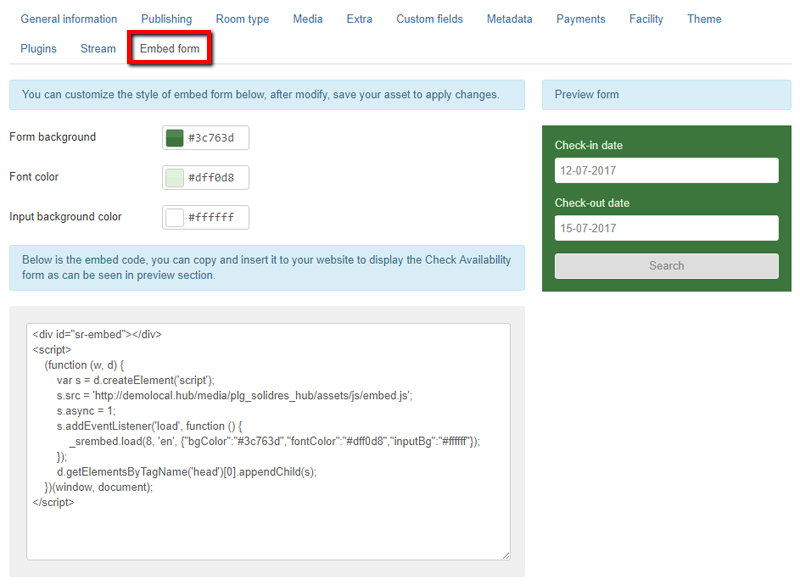Open the Payments tab
800x585 pixels.
[580, 18]
